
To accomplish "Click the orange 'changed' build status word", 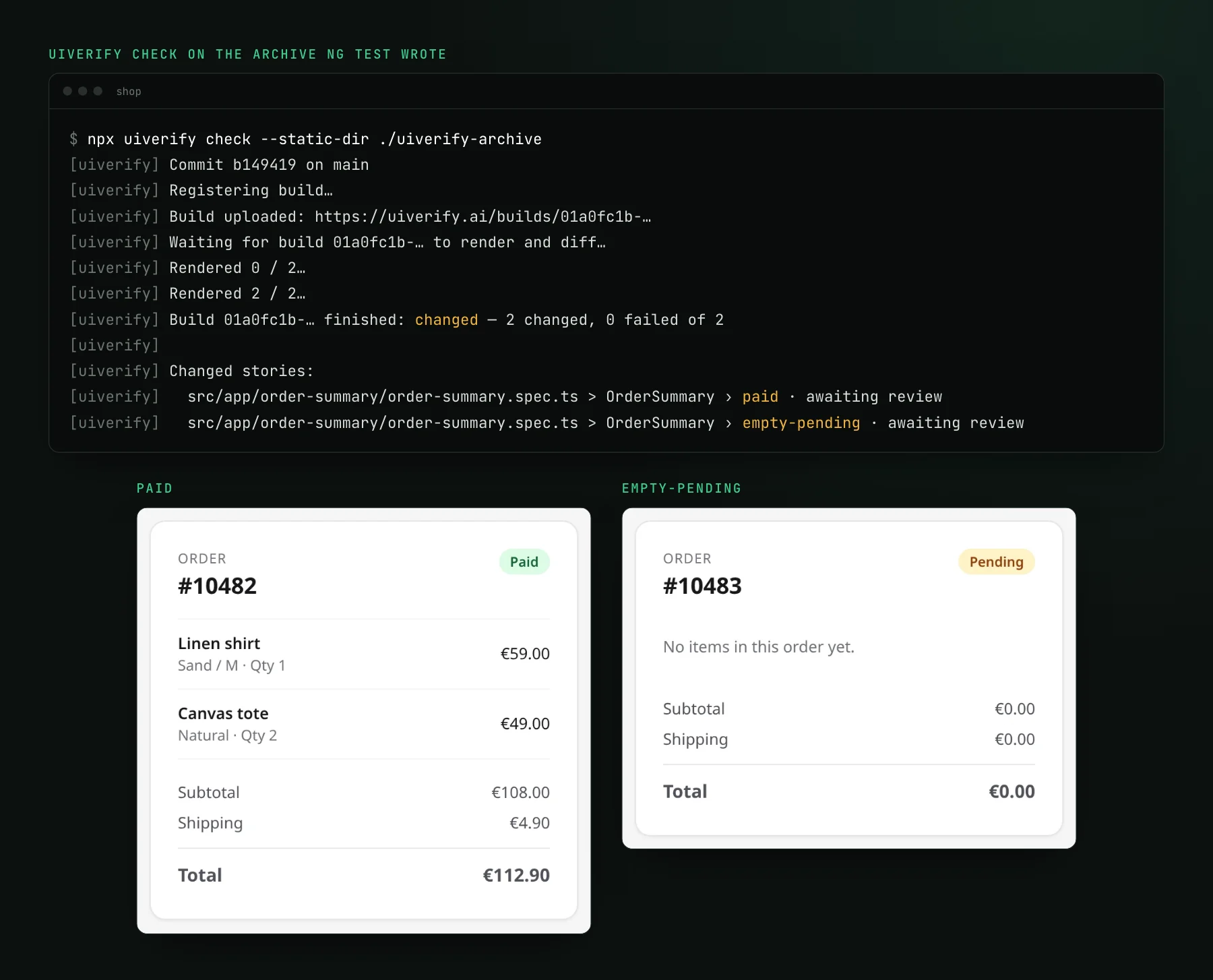I will pos(446,319).
